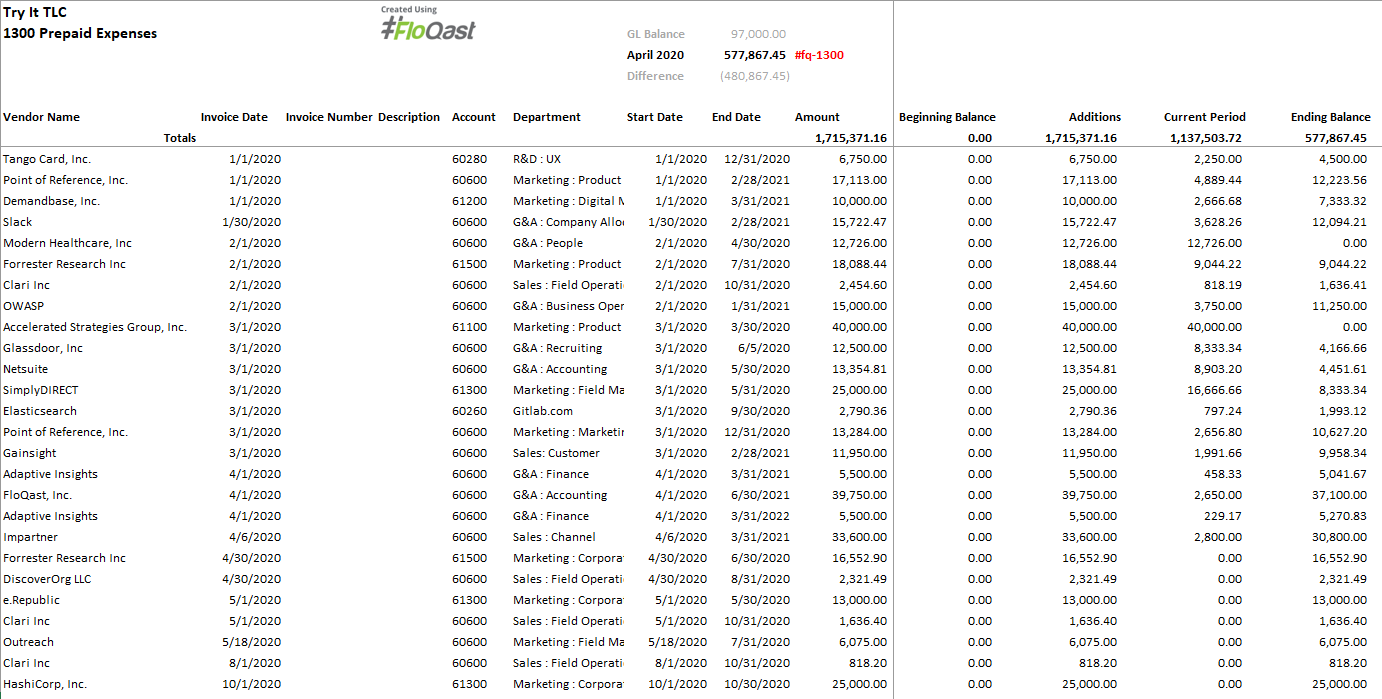This screenshot has height=699, width=1382.
Task: Click the 'Modern Healthcare, Inc' vendor cell
Action: point(67,243)
